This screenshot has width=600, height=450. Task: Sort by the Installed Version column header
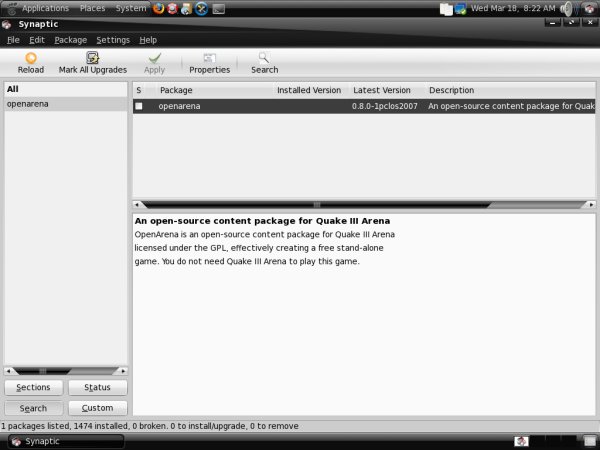[x=311, y=90]
